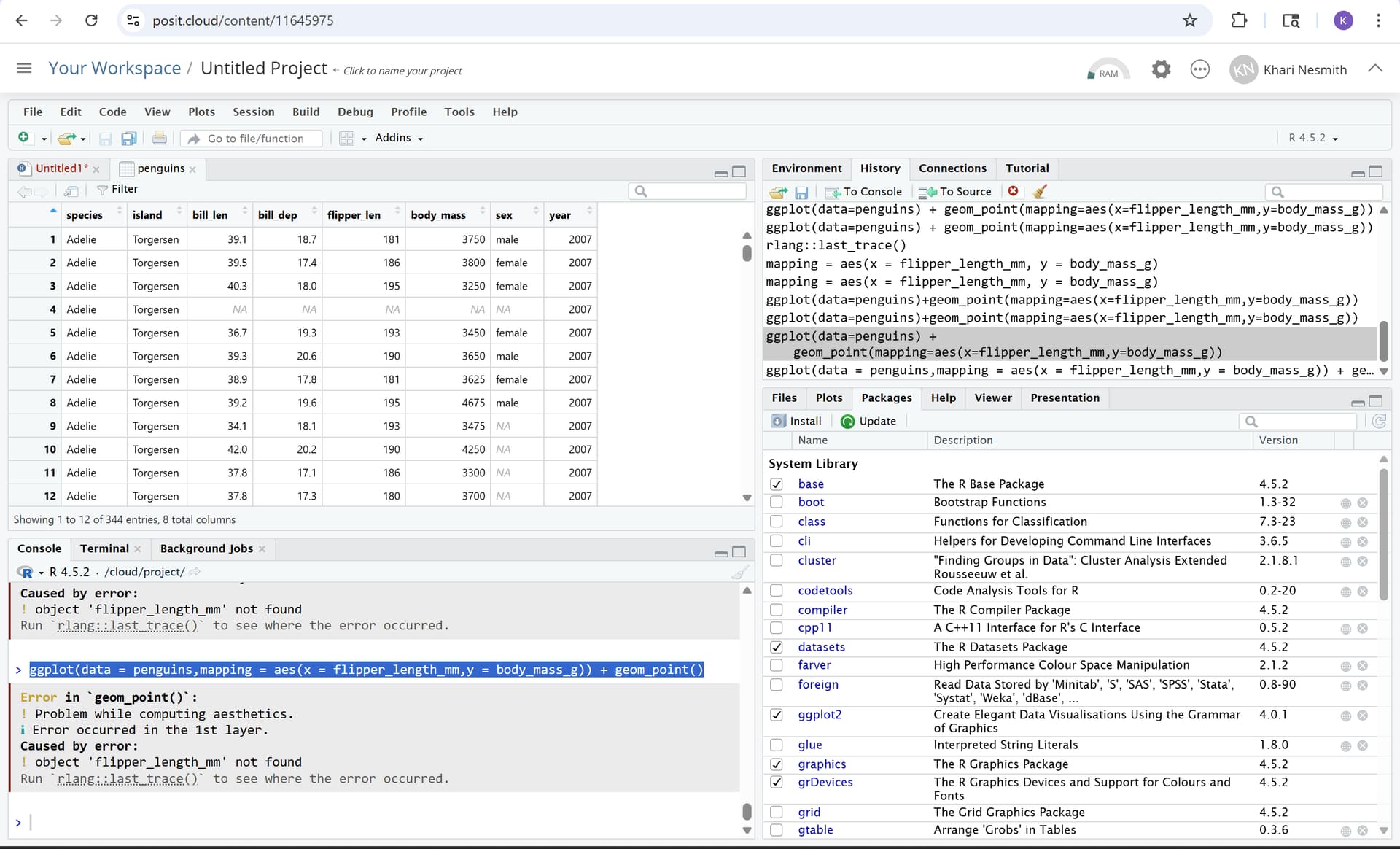Click the packages search field
This screenshot has width=1400, height=849.
click(x=1298, y=422)
